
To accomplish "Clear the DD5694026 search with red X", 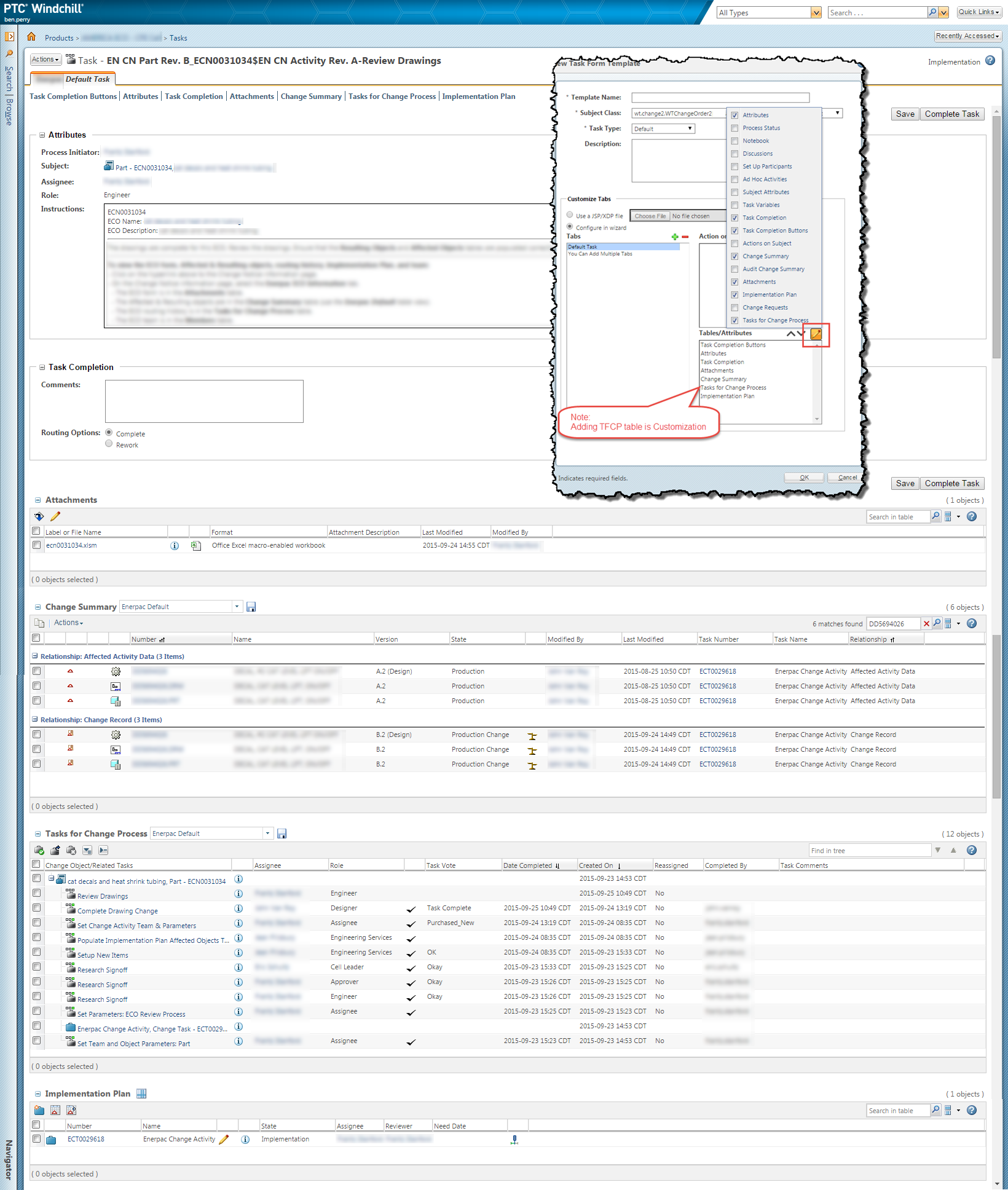I will point(927,624).
